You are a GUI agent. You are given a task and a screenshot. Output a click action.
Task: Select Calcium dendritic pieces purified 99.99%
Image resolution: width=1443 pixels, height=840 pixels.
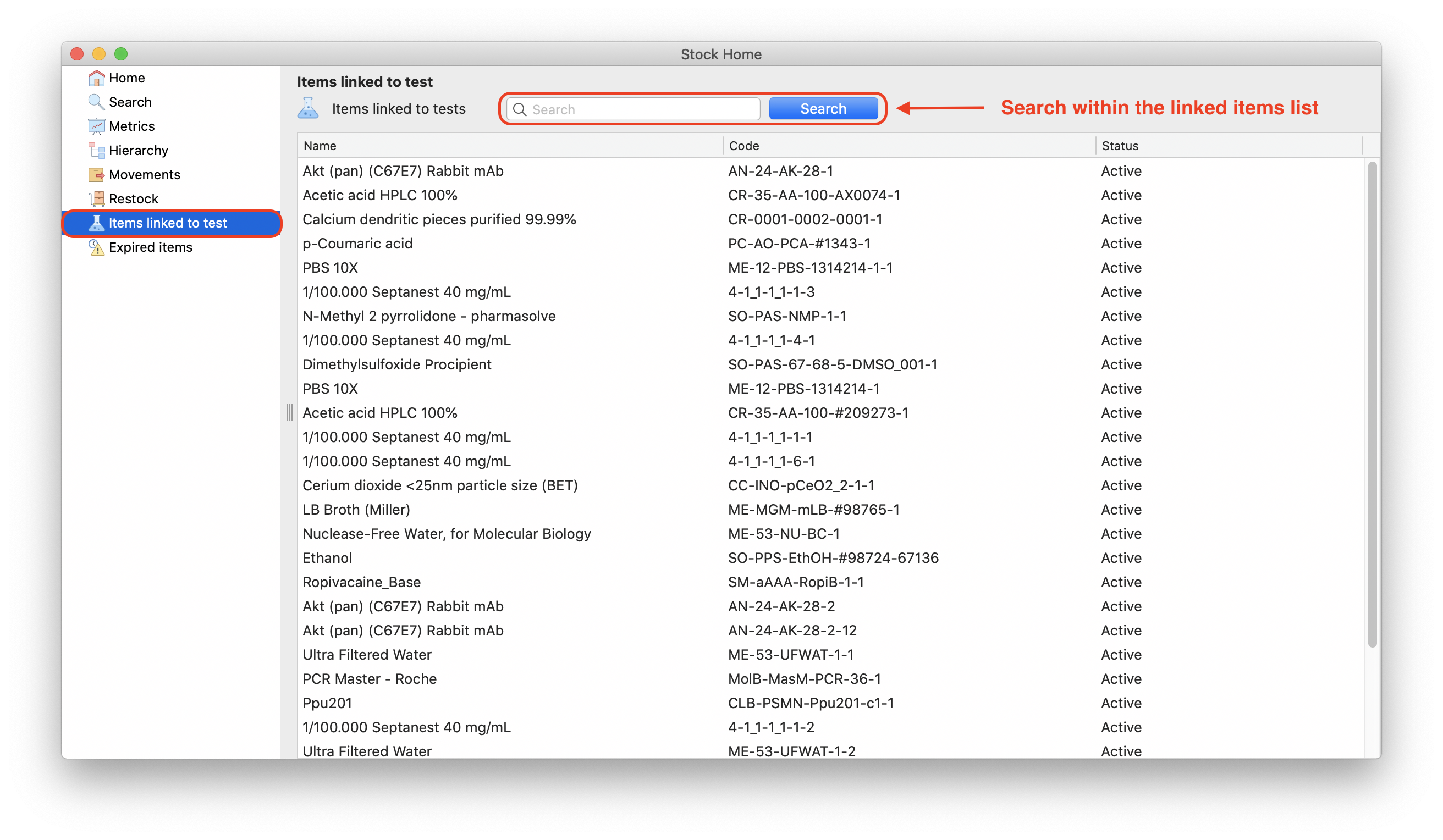coord(830,219)
